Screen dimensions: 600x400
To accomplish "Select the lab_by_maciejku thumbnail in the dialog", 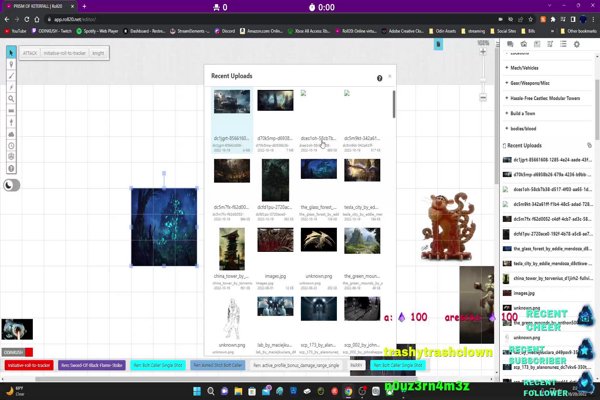I will 276,306.
